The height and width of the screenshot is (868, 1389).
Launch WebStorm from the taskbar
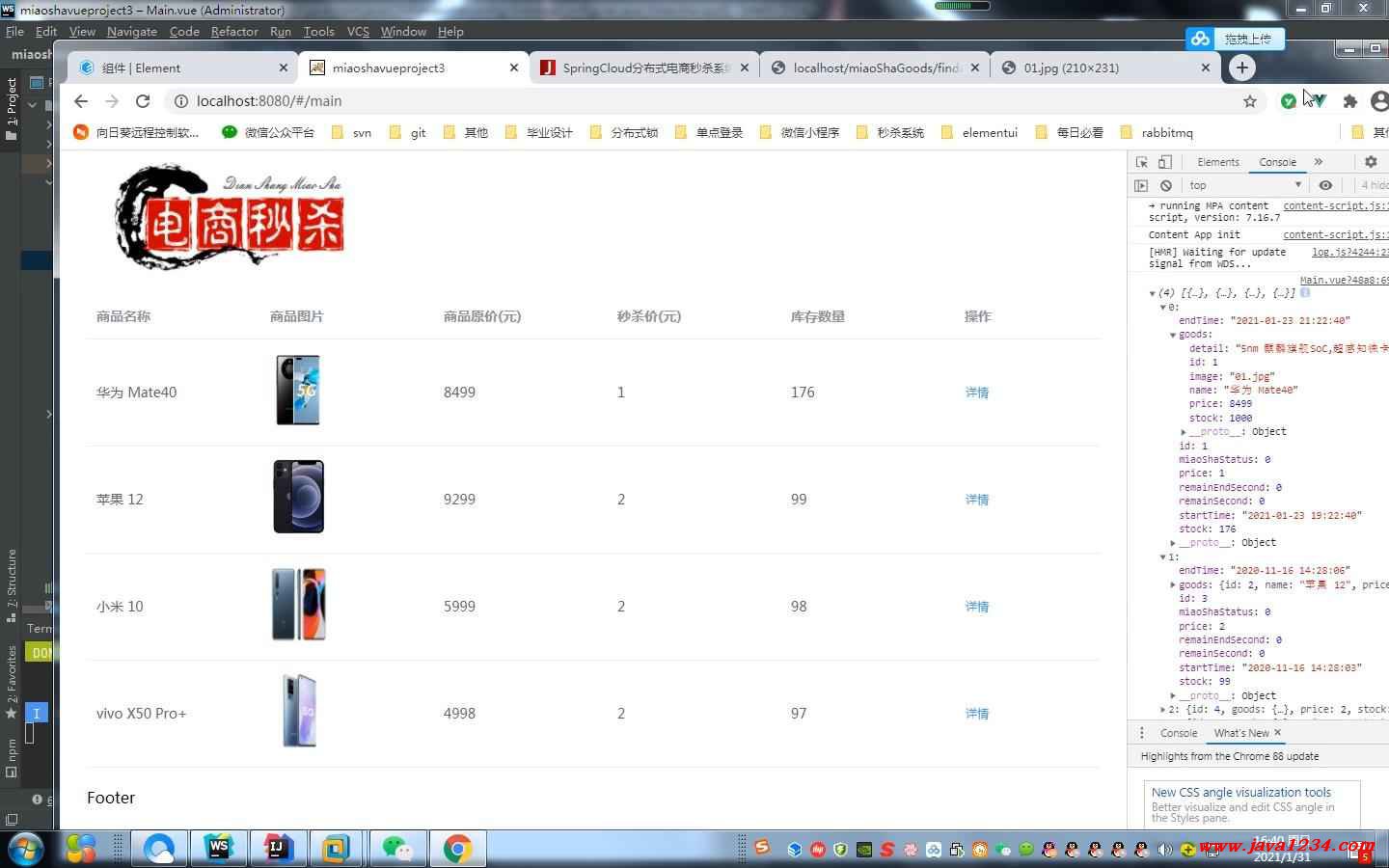pyautogui.click(x=218, y=849)
